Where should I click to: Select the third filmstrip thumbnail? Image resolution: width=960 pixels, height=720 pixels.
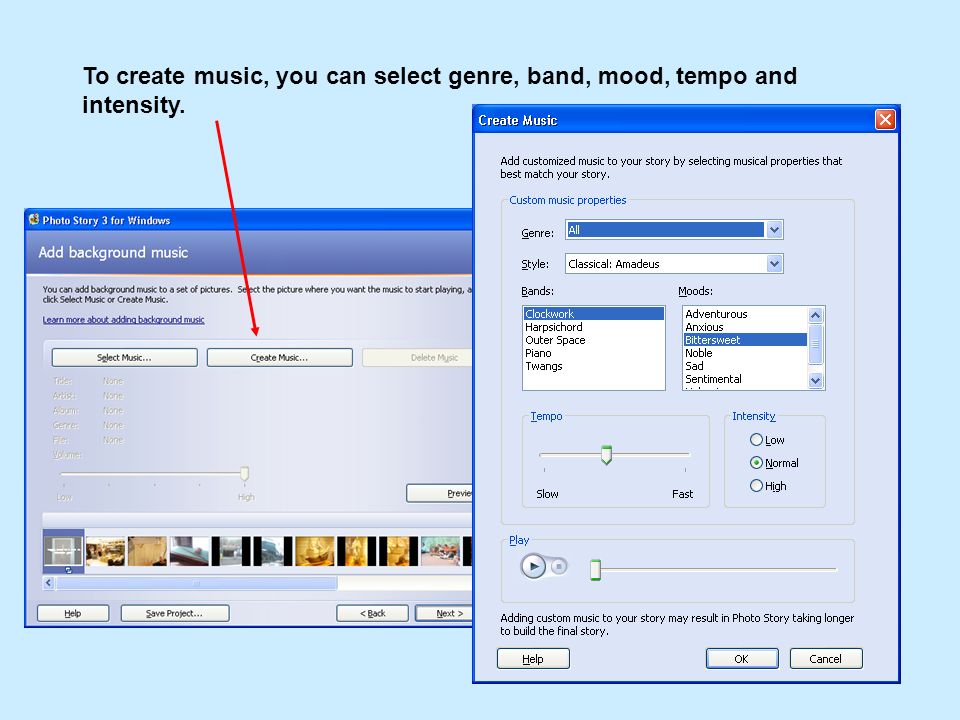pyautogui.click(x=147, y=551)
